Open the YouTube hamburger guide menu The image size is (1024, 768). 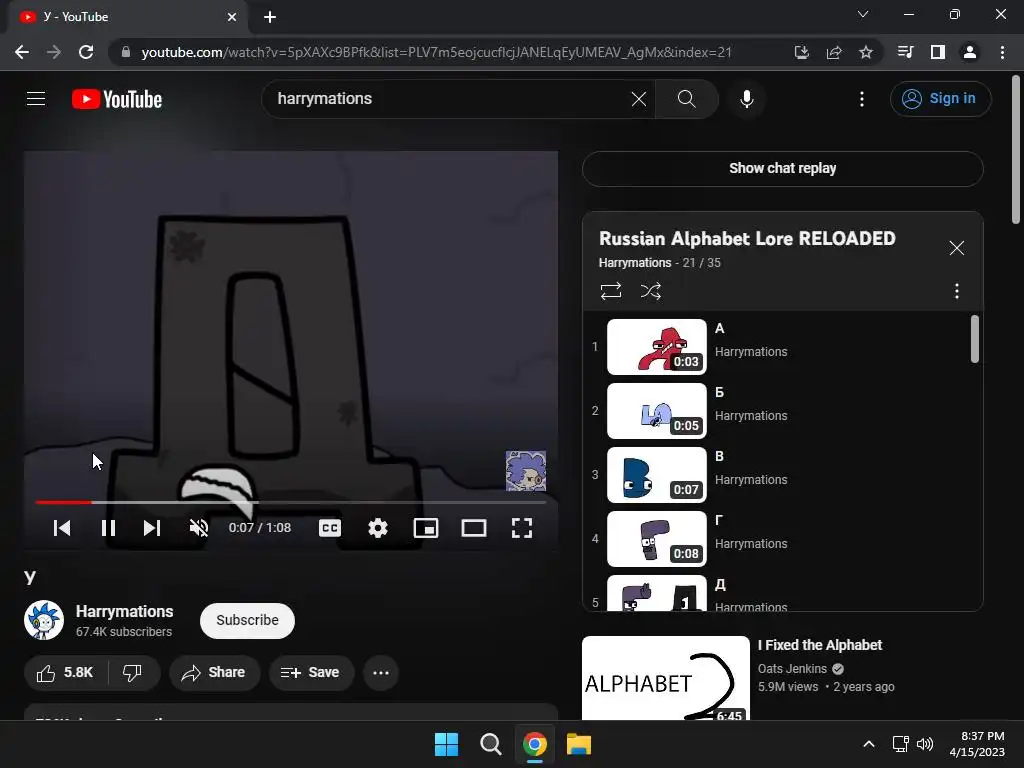click(36, 99)
